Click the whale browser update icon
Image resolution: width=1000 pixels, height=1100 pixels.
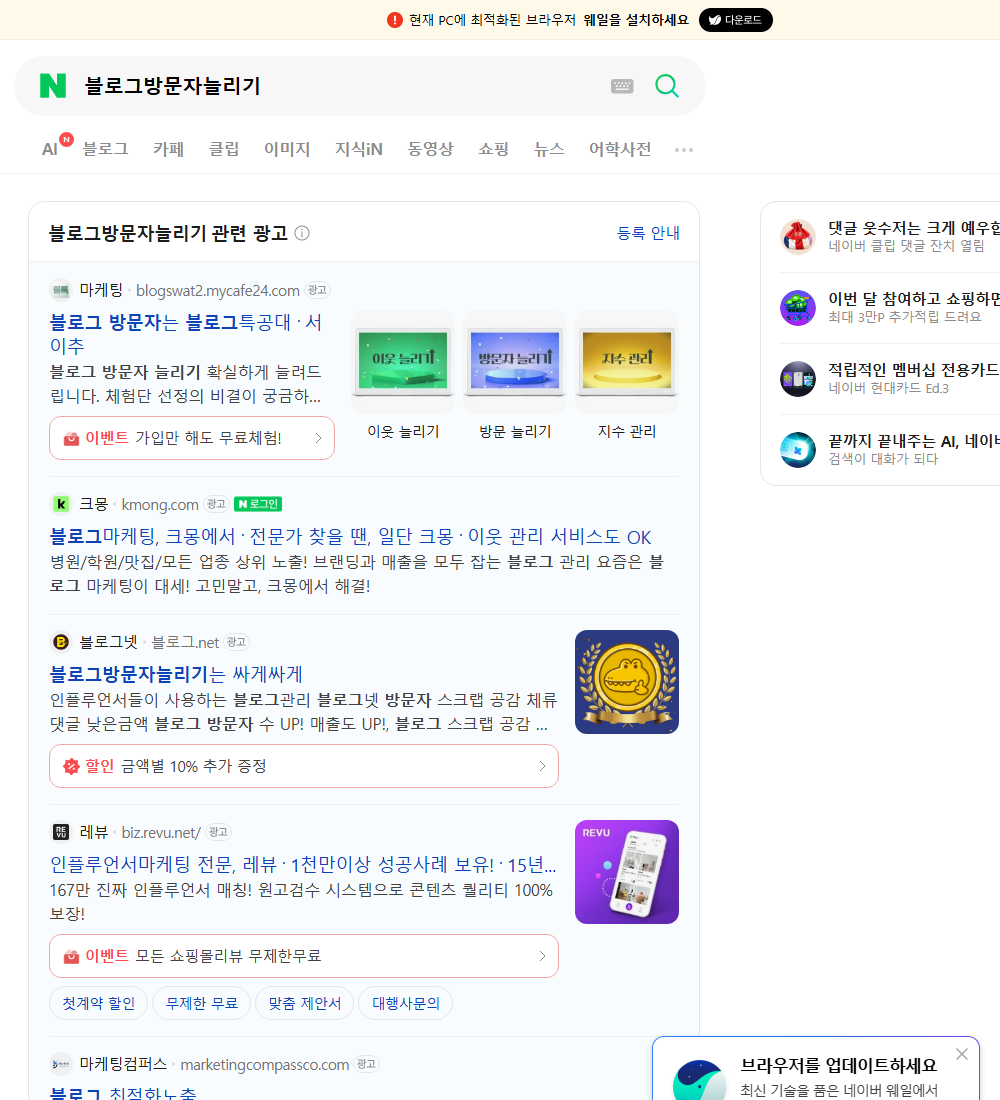(700, 1080)
